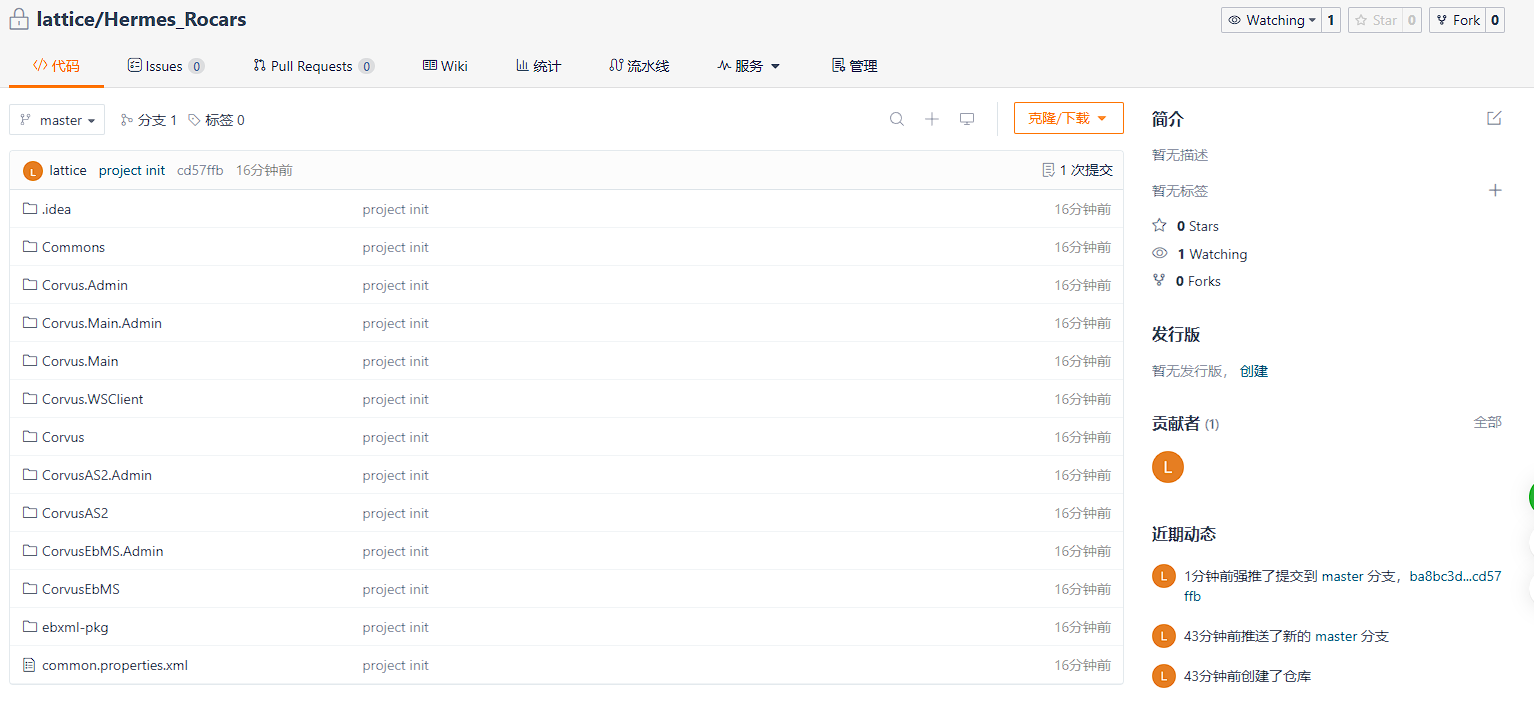Open the Corvus.Main.Admin folder
This screenshot has width=1534, height=704.
[x=102, y=323]
